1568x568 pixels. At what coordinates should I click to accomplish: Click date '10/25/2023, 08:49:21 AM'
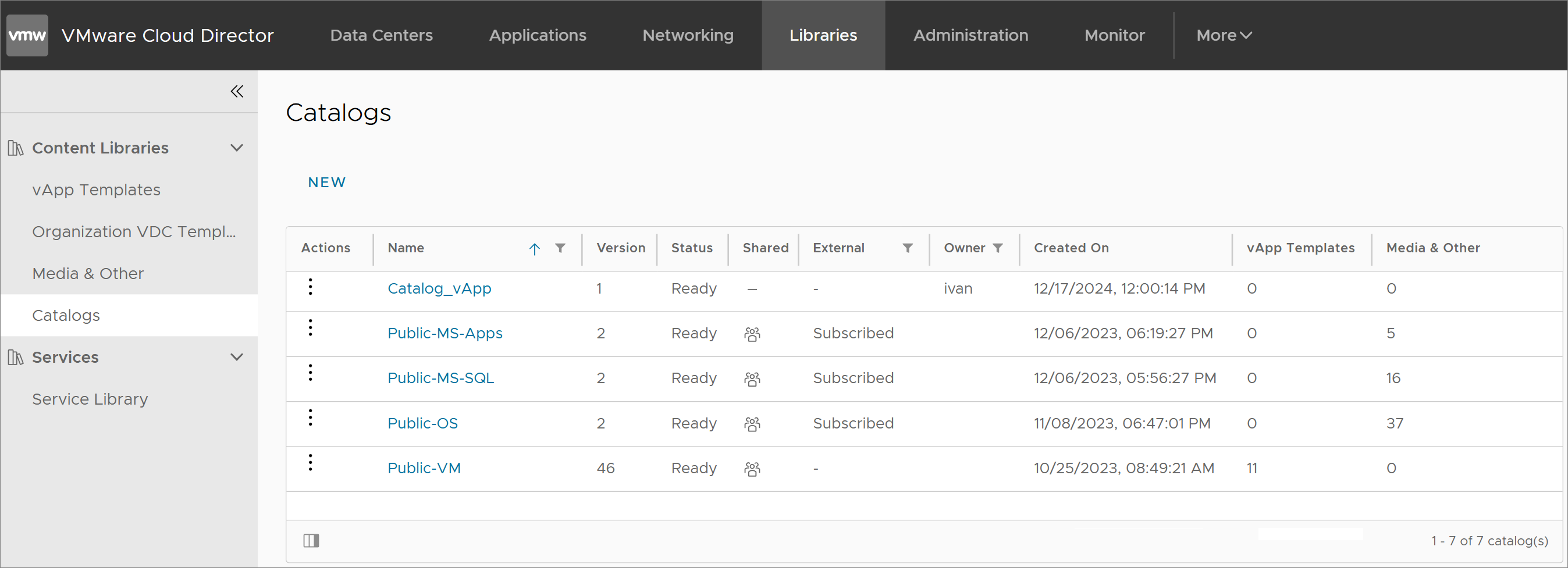tap(1123, 468)
